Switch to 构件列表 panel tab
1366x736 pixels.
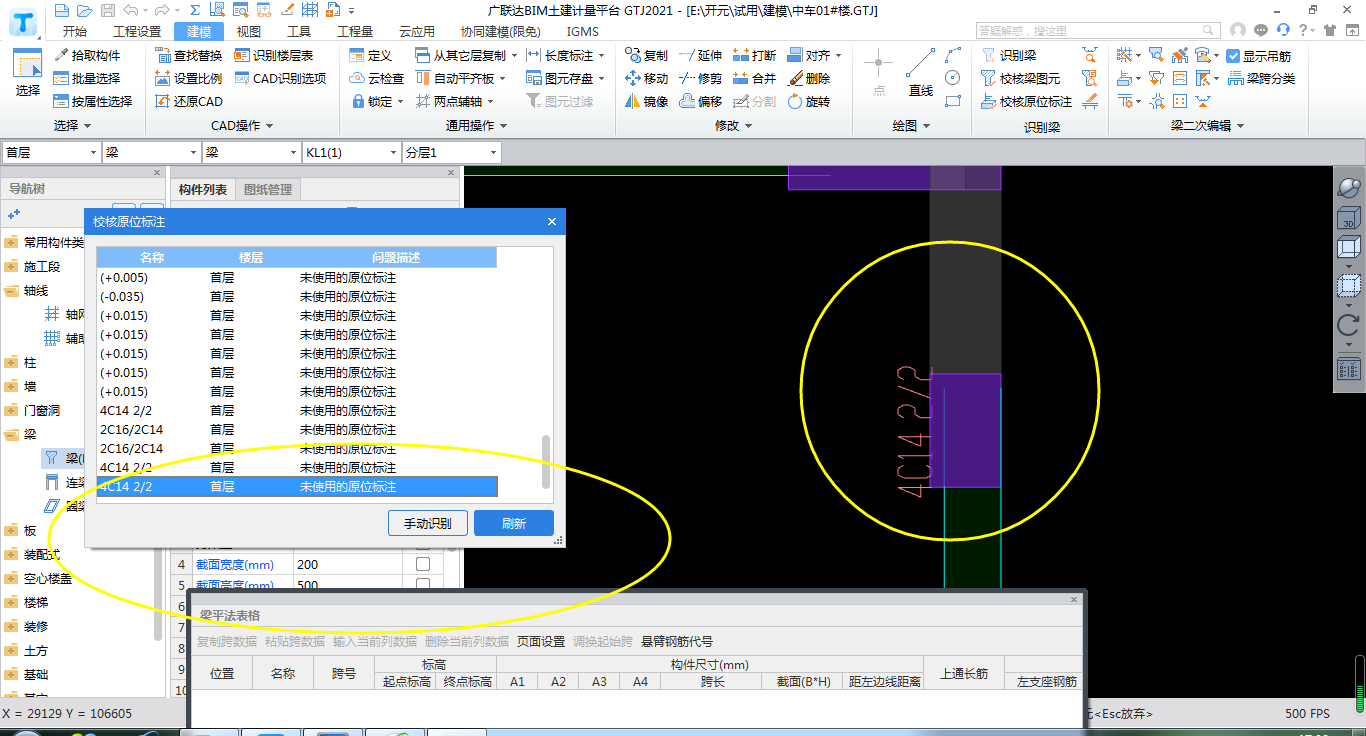click(203, 189)
